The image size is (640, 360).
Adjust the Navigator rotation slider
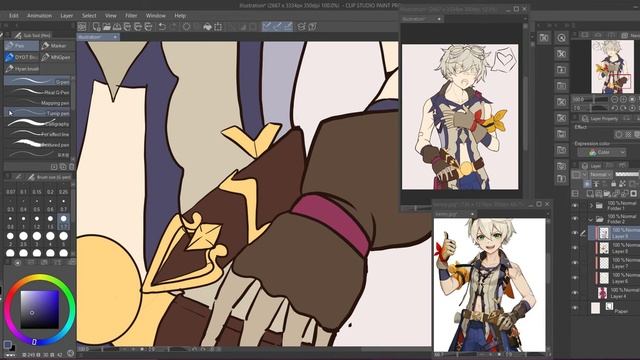pyautogui.click(x=597, y=108)
